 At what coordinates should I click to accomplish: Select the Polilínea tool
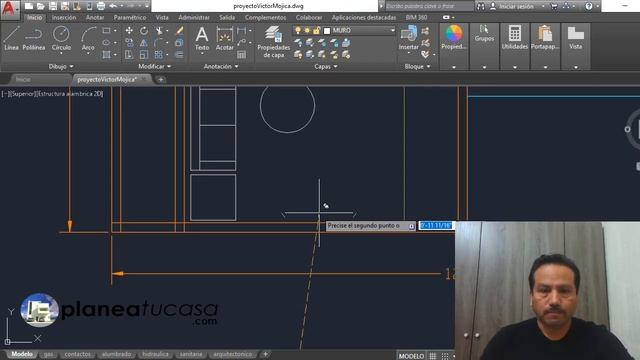click(x=33, y=38)
